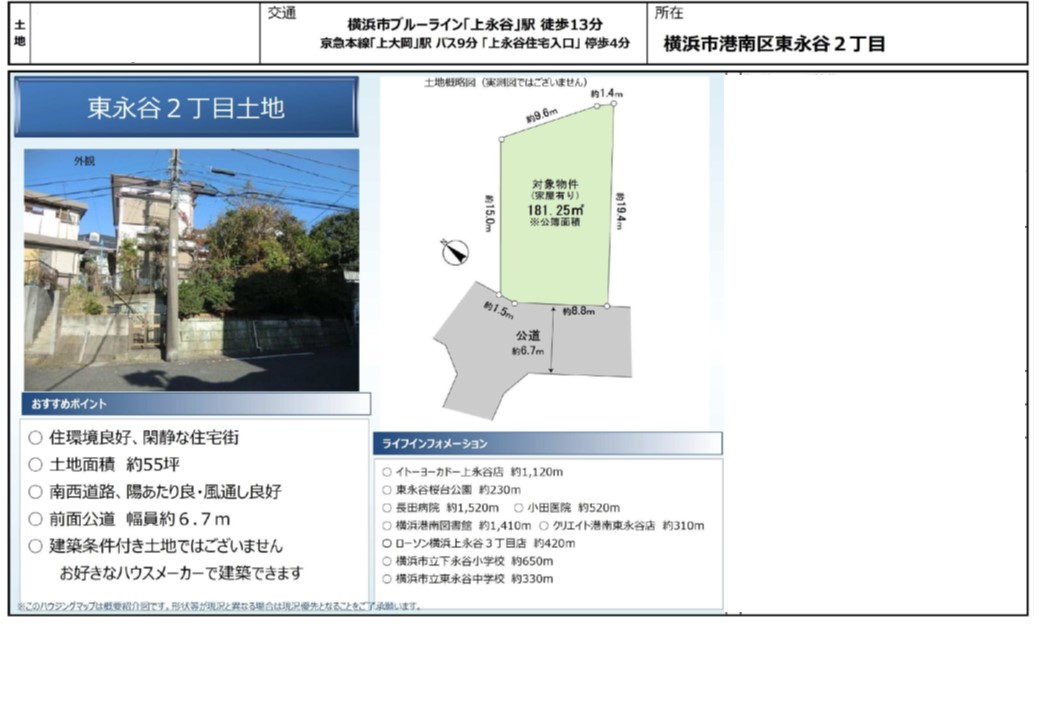Click the circle bullet beside 住環境良好
Viewport: 1040px width, 720px height.
coord(35,438)
